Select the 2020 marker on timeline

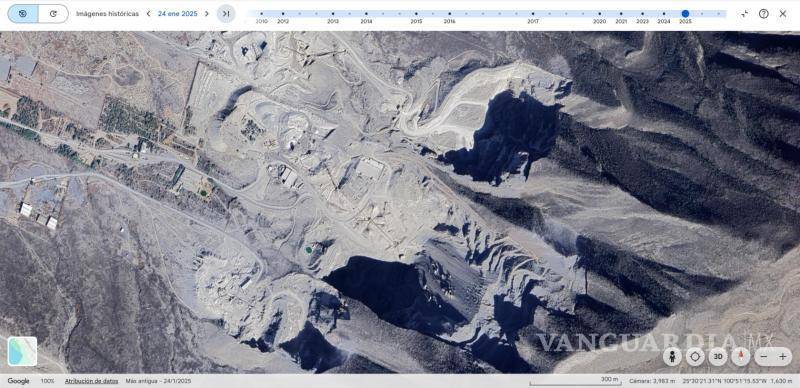point(599,14)
